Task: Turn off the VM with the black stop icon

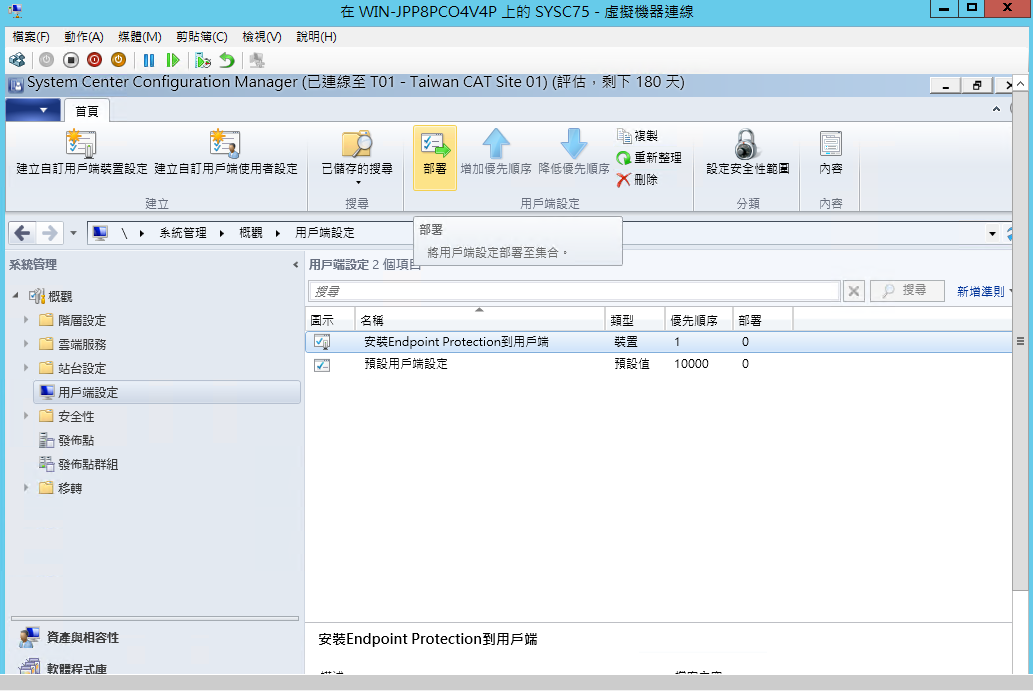Action: coord(70,61)
